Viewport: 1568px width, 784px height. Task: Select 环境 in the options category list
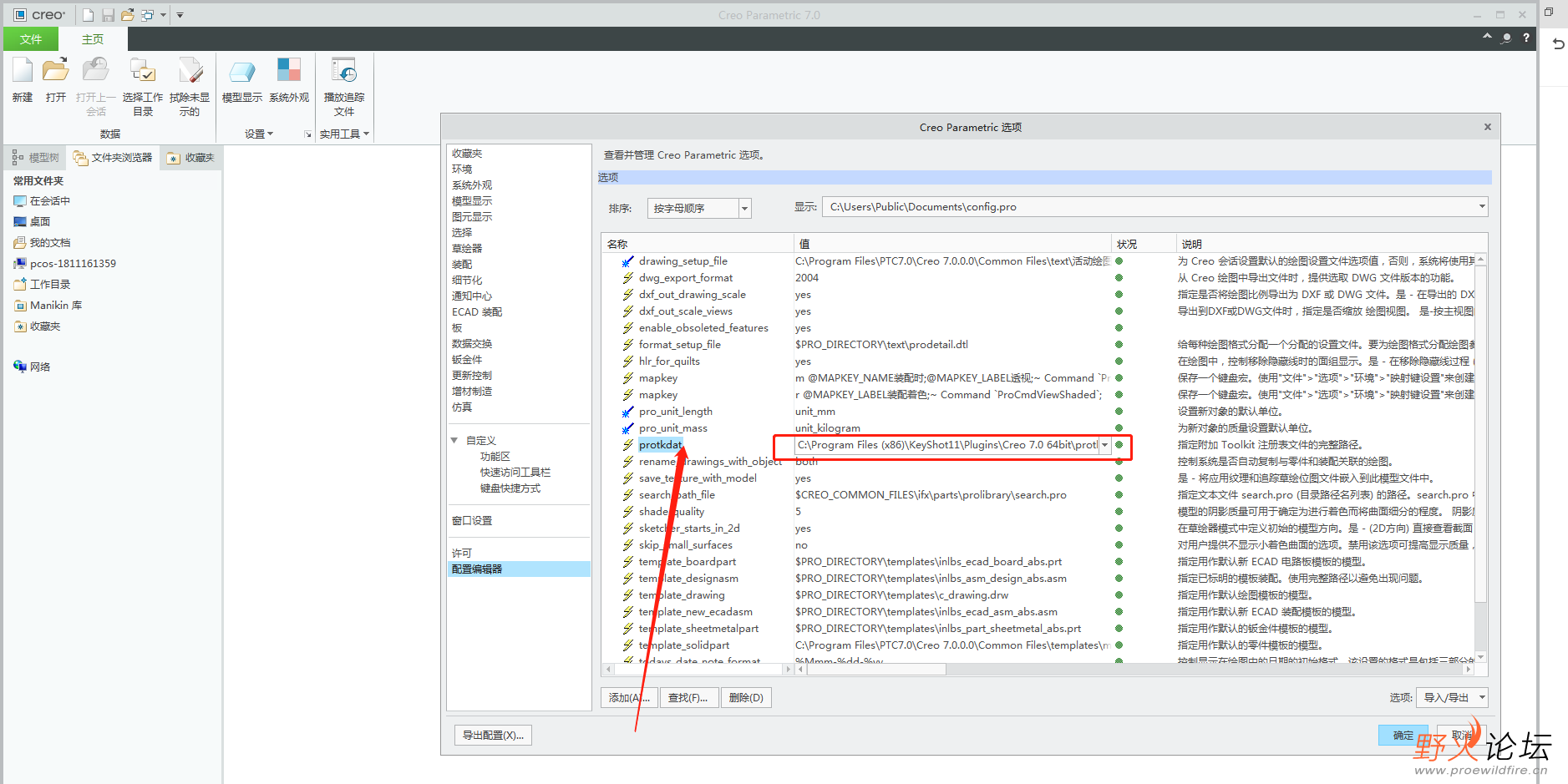pos(462,169)
